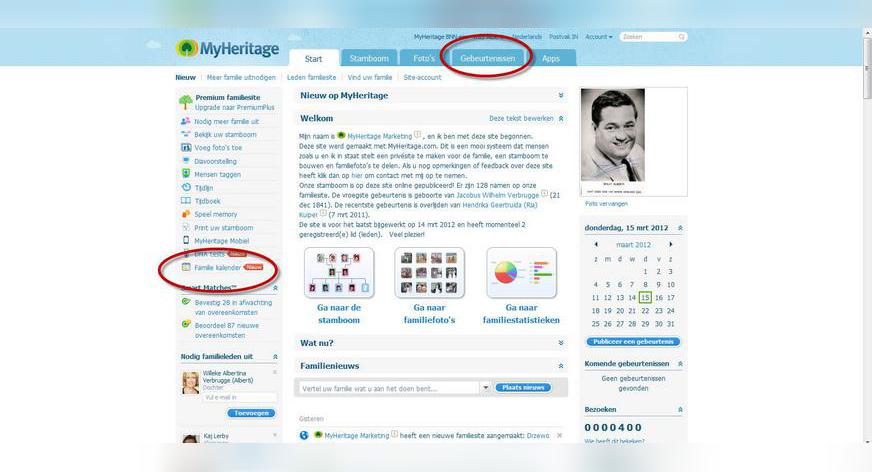The width and height of the screenshot is (872, 472).
Task: Open the Foto's tab
Action: click(x=424, y=58)
